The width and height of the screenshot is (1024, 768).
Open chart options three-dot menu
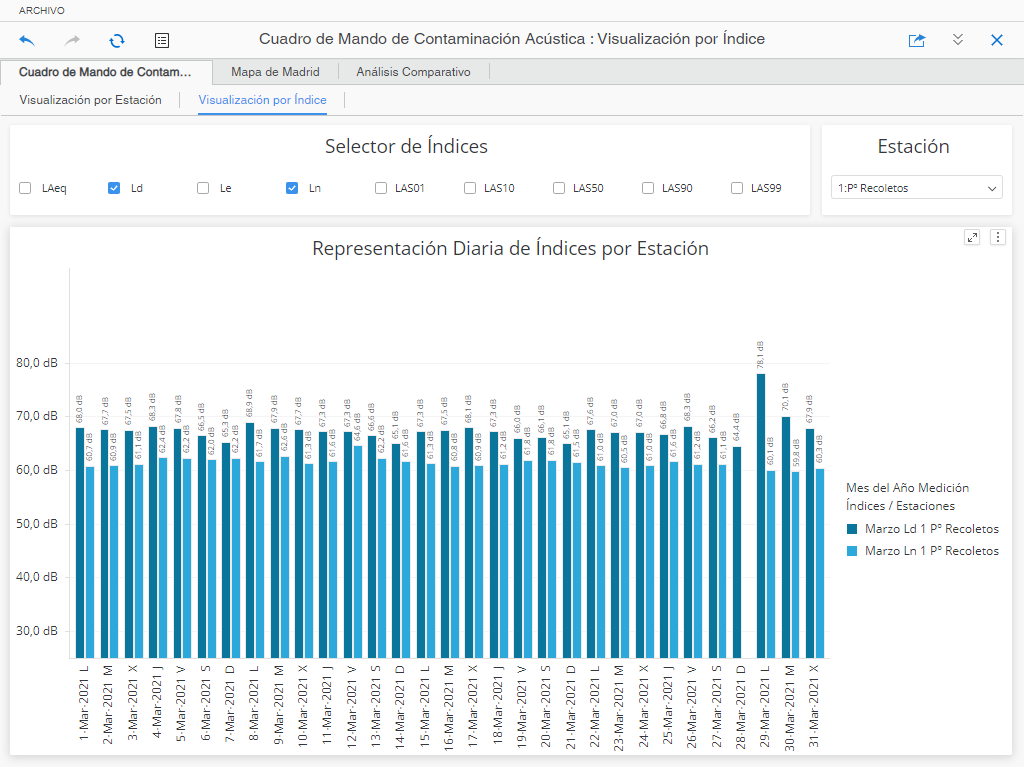coord(997,237)
